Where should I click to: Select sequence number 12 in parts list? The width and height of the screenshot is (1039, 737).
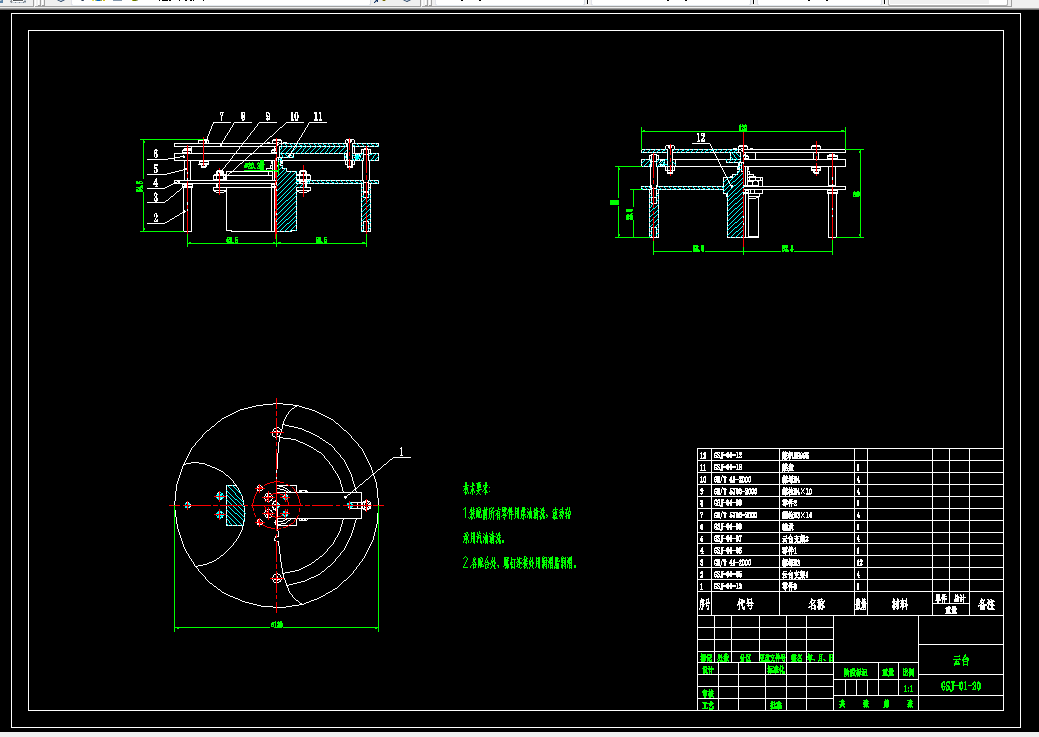tap(703, 455)
